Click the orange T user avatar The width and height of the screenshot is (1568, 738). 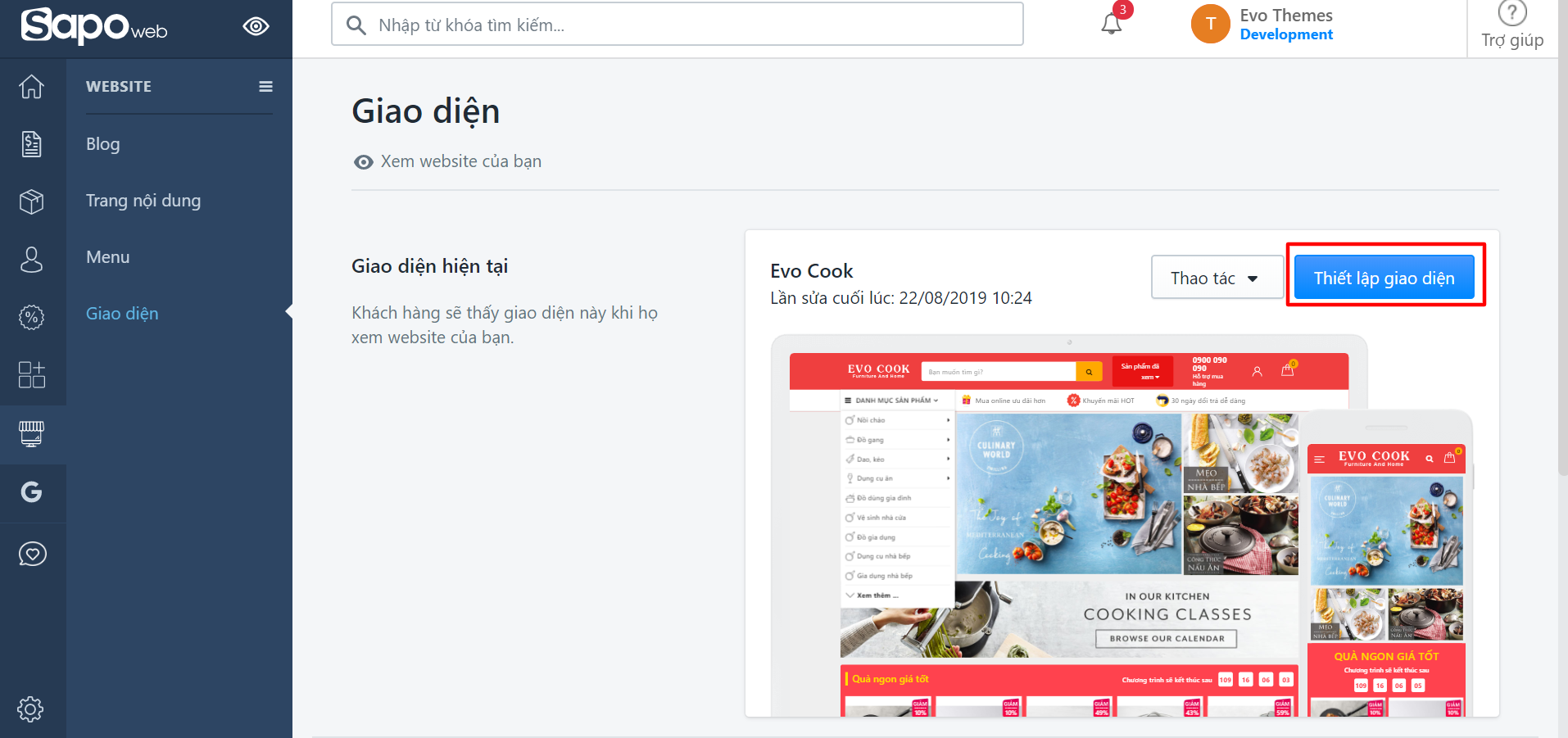pos(1211,24)
